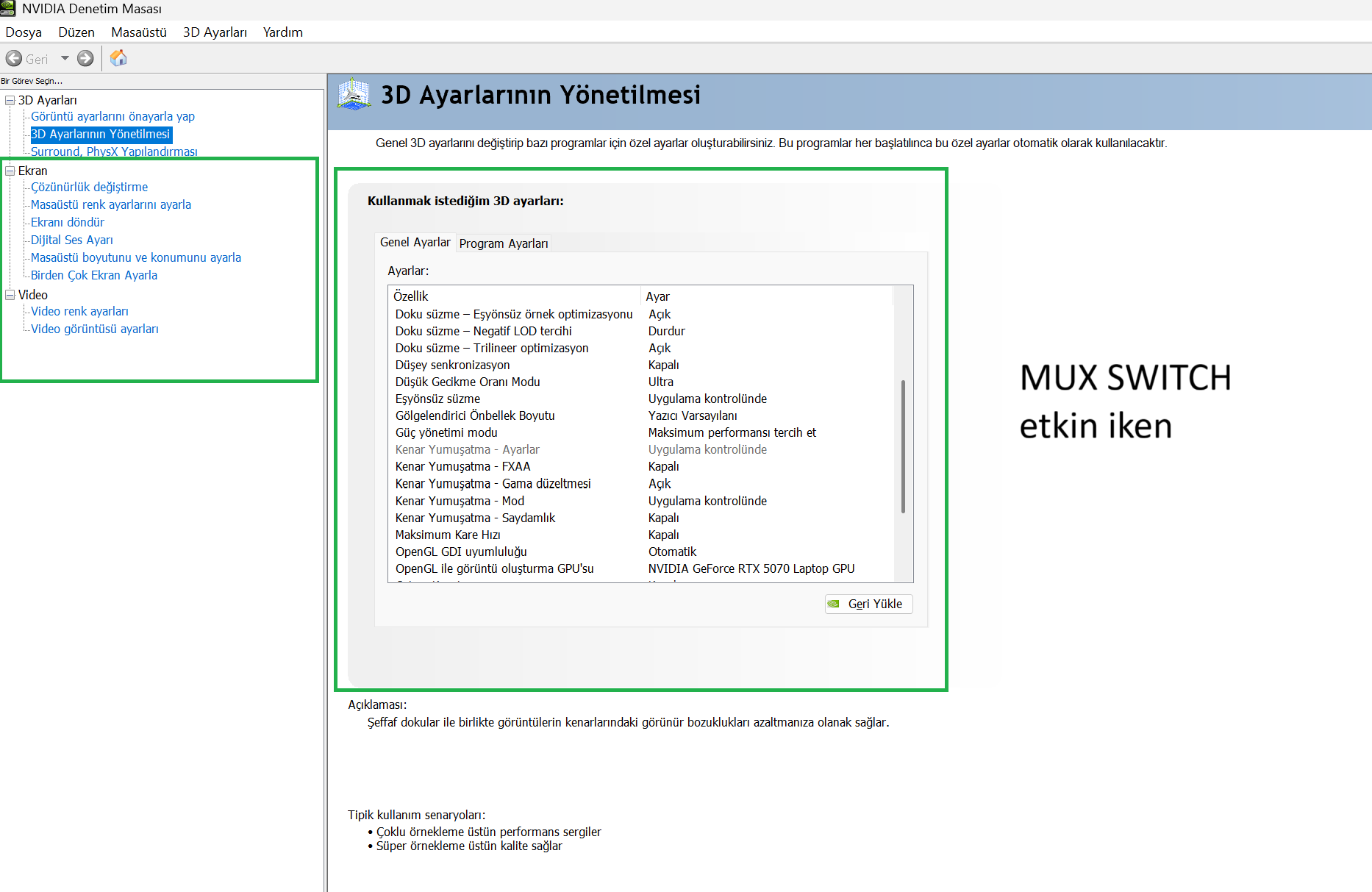Open the Dosya menu
This screenshot has height=892, width=1372.
24,32
